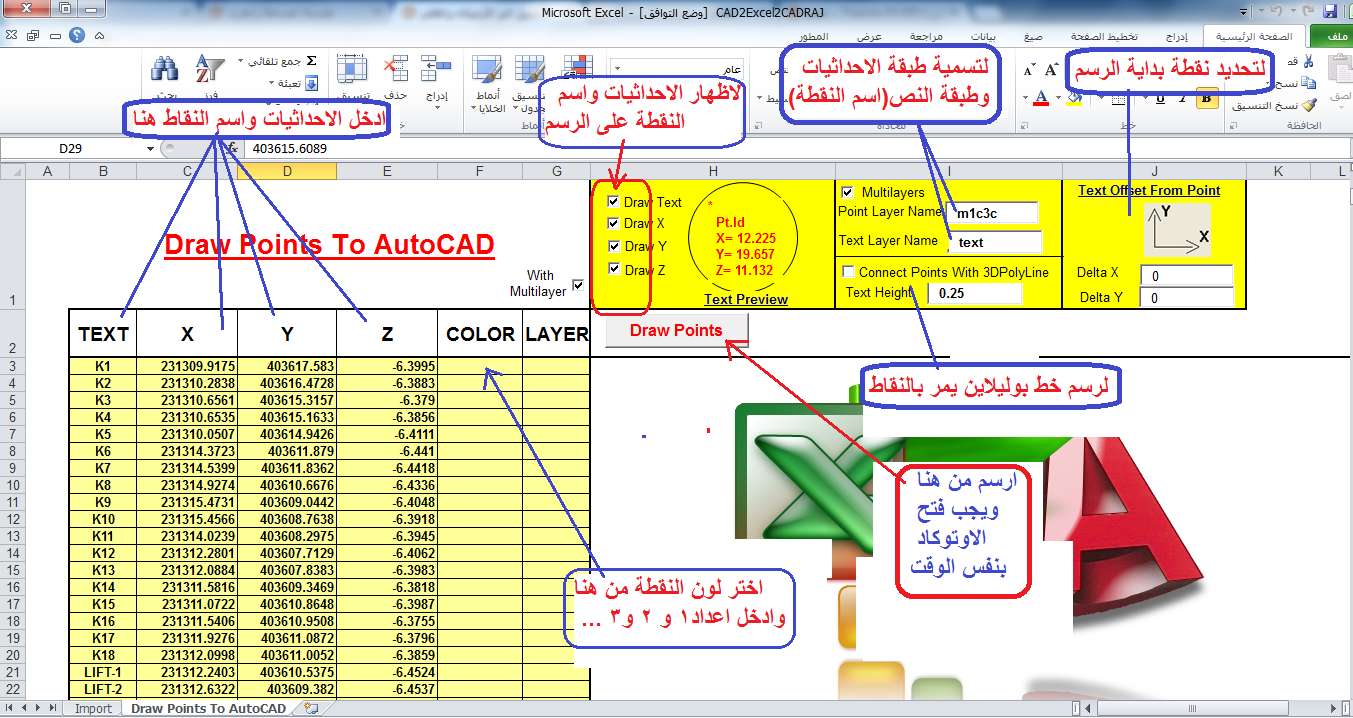The width and height of the screenshot is (1353, 718).
Task: Click the Format Painter brush icon
Action: pos(1310,105)
